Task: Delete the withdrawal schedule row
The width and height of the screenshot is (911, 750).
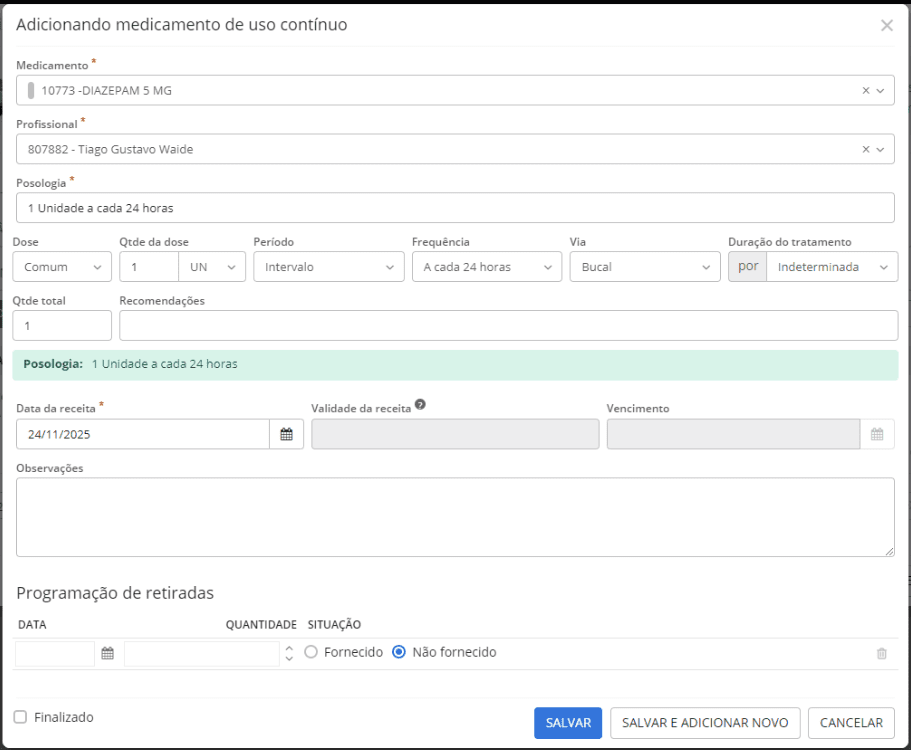Action: tap(881, 653)
